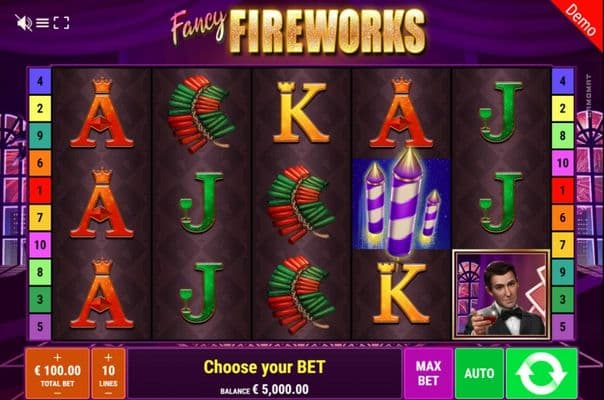Increase total bet with plus sign
Viewport: 604px width, 400px height.
coord(57,357)
